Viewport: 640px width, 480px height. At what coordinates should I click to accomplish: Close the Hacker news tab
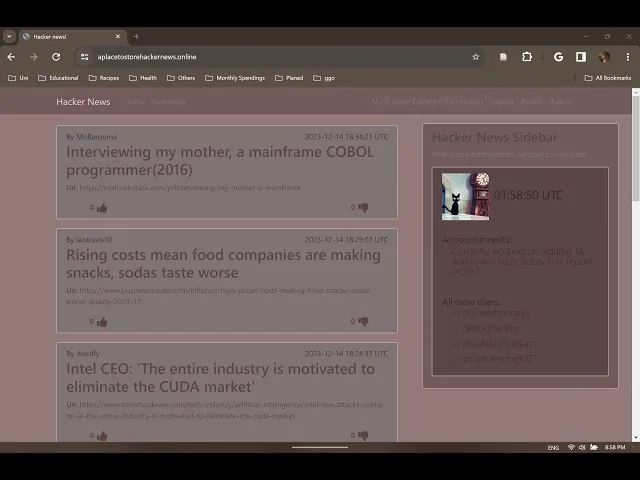coord(118,36)
